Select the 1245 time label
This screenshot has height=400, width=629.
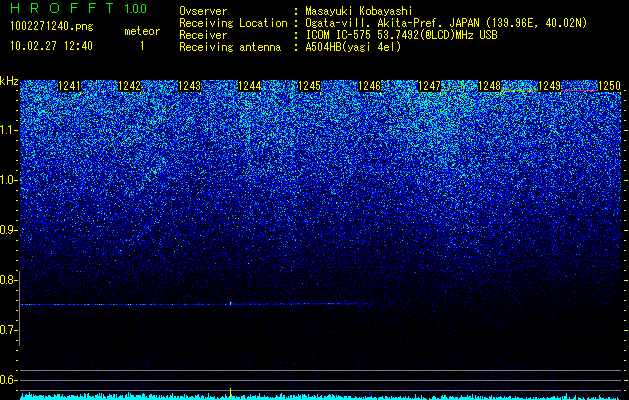click(x=310, y=86)
